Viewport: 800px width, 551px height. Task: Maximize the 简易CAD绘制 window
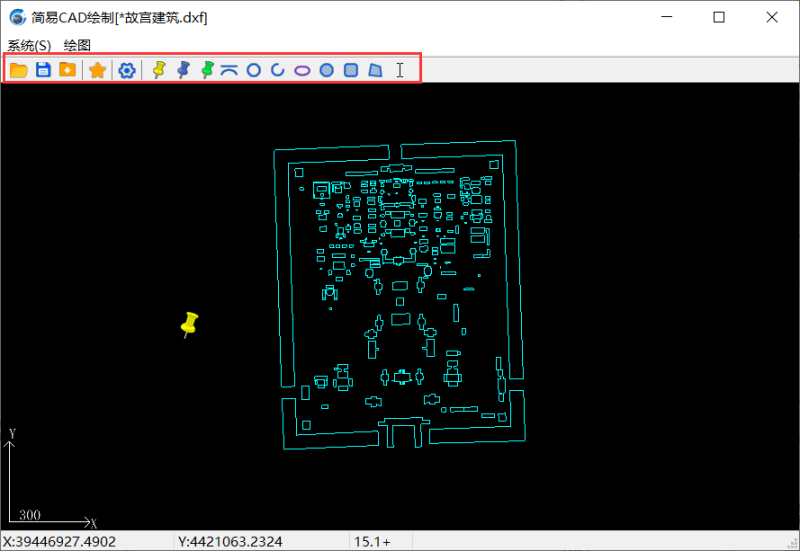[719, 17]
